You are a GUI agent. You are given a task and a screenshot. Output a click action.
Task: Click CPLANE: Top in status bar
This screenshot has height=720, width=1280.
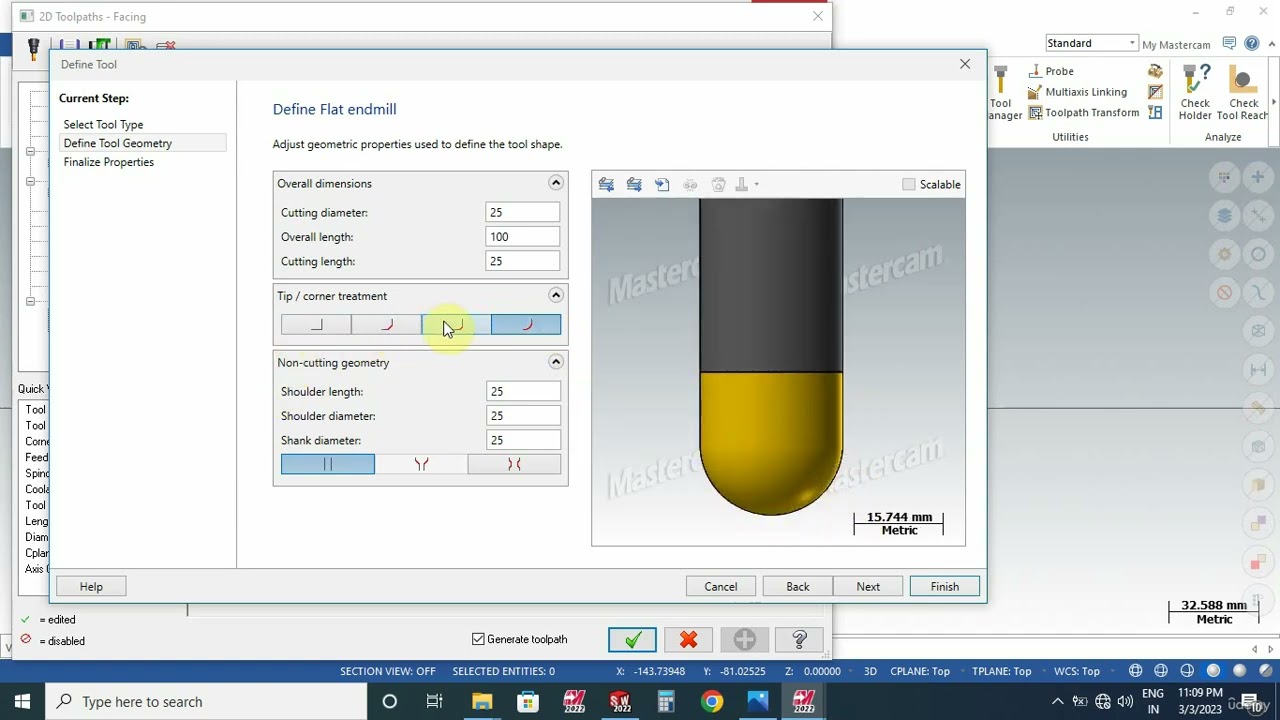coord(920,671)
